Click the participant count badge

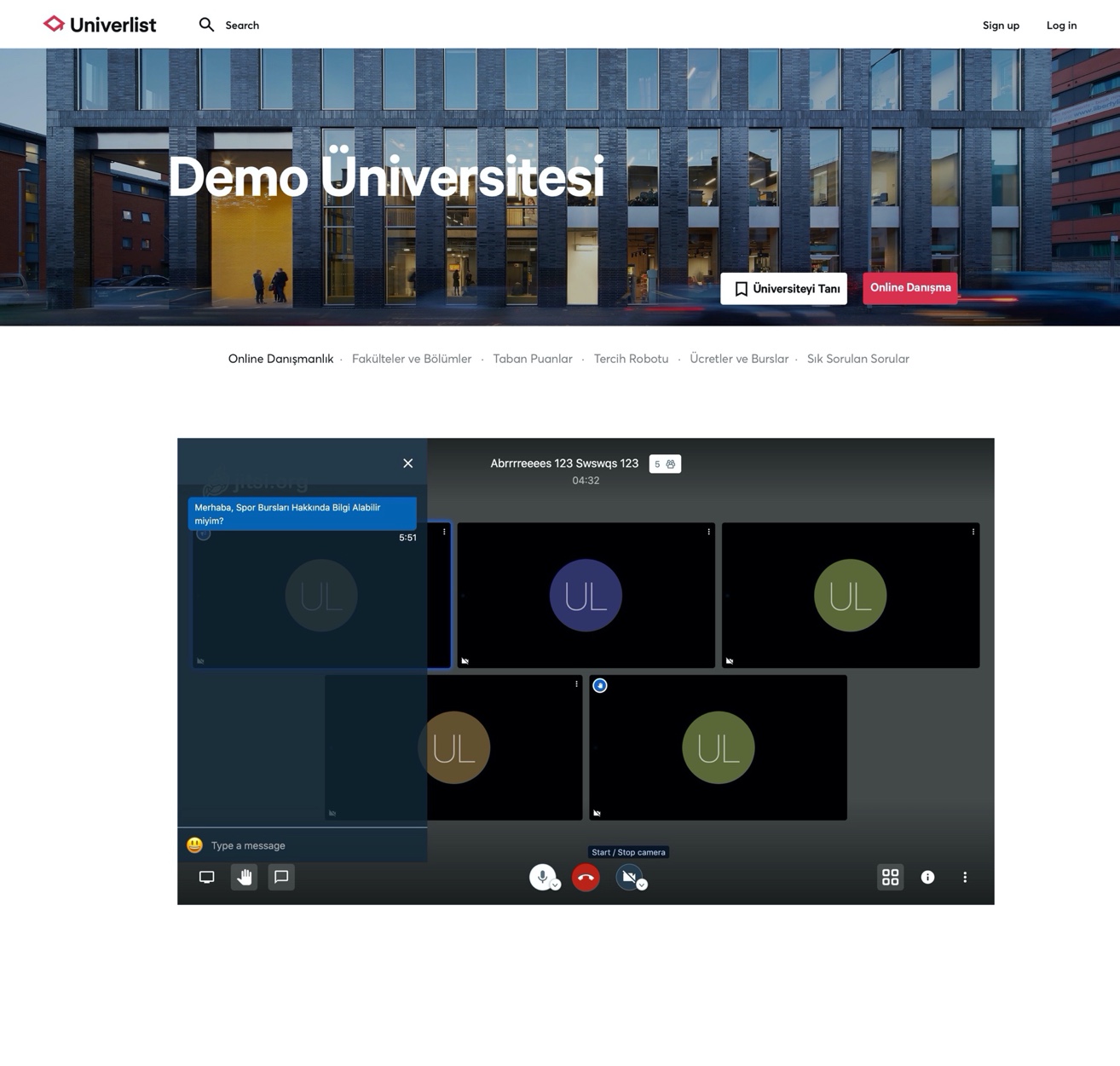pyautogui.click(x=665, y=464)
